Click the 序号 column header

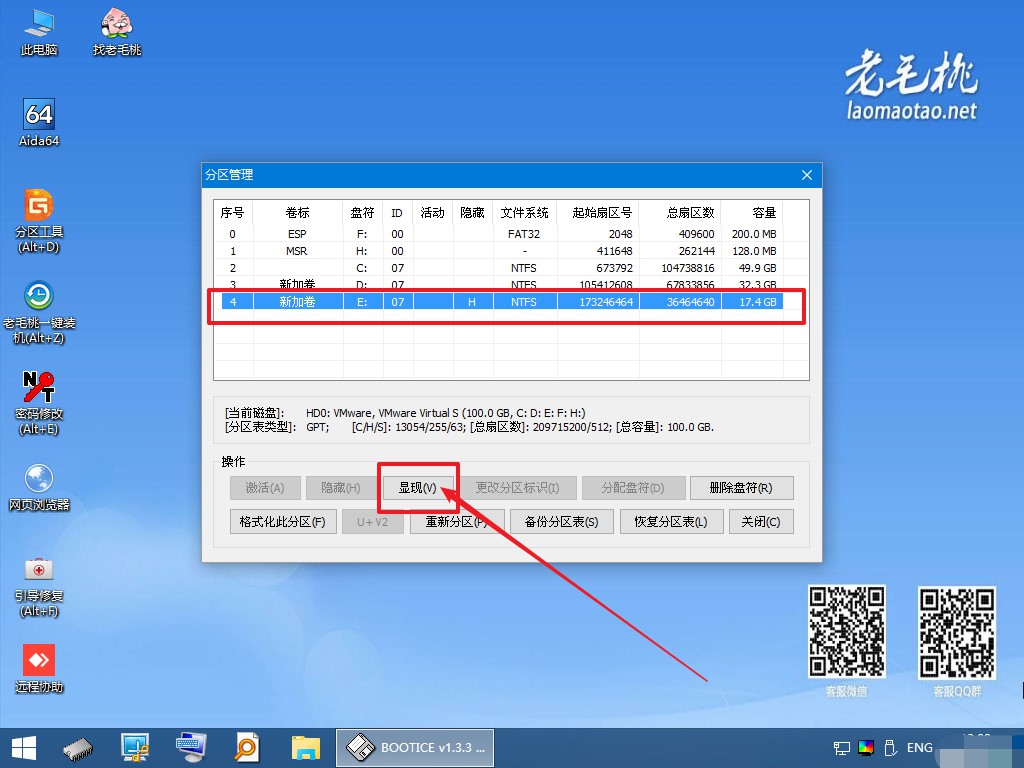pos(233,213)
